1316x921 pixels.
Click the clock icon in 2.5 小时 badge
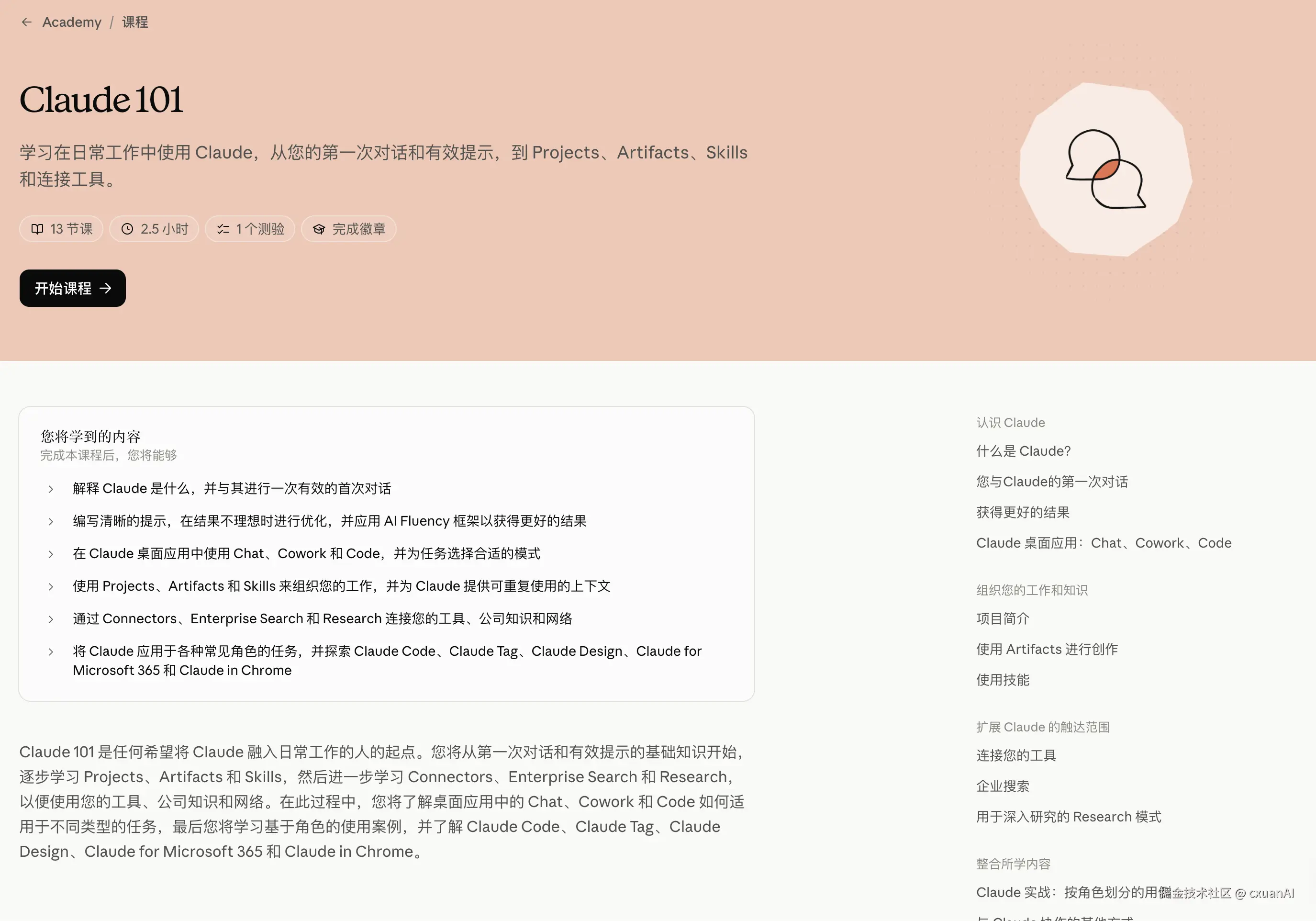point(127,229)
